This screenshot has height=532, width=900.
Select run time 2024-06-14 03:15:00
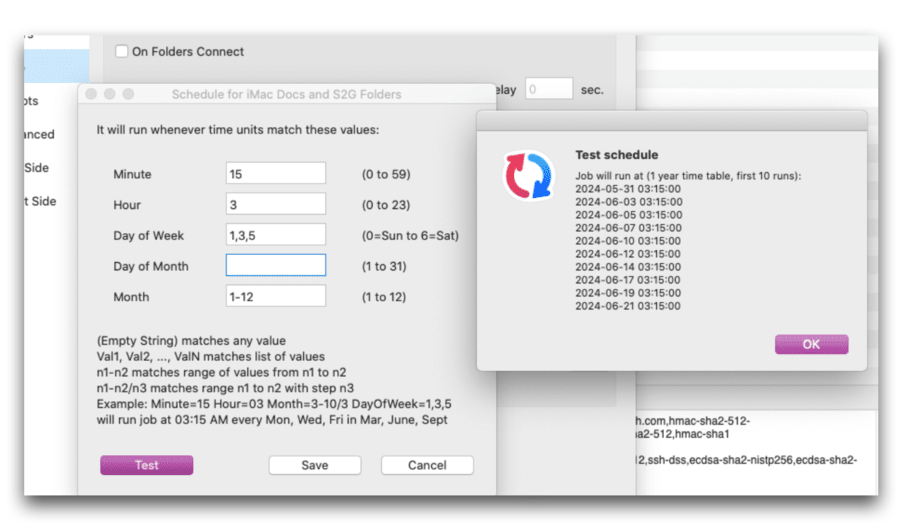point(628,267)
